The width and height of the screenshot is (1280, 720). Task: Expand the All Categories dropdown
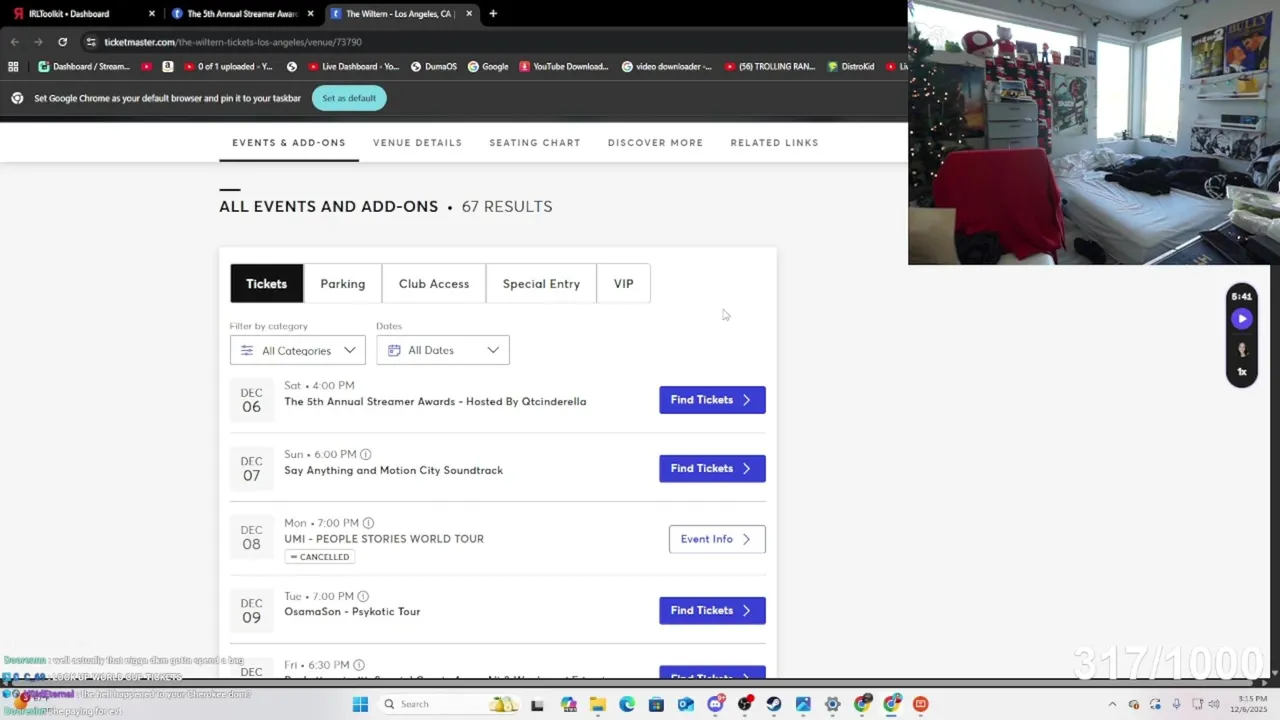tap(298, 350)
